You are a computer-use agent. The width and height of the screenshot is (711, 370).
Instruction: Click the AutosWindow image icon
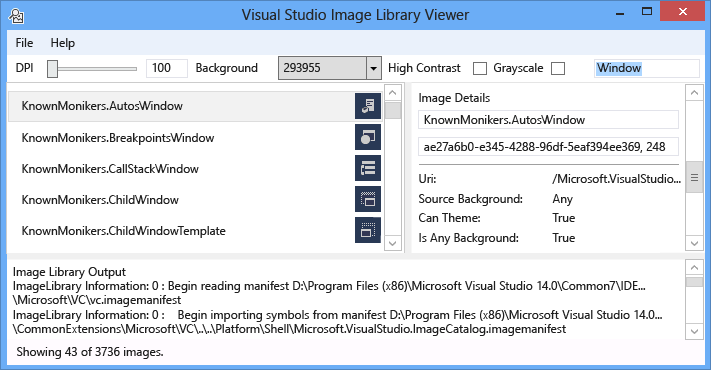click(x=368, y=106)
